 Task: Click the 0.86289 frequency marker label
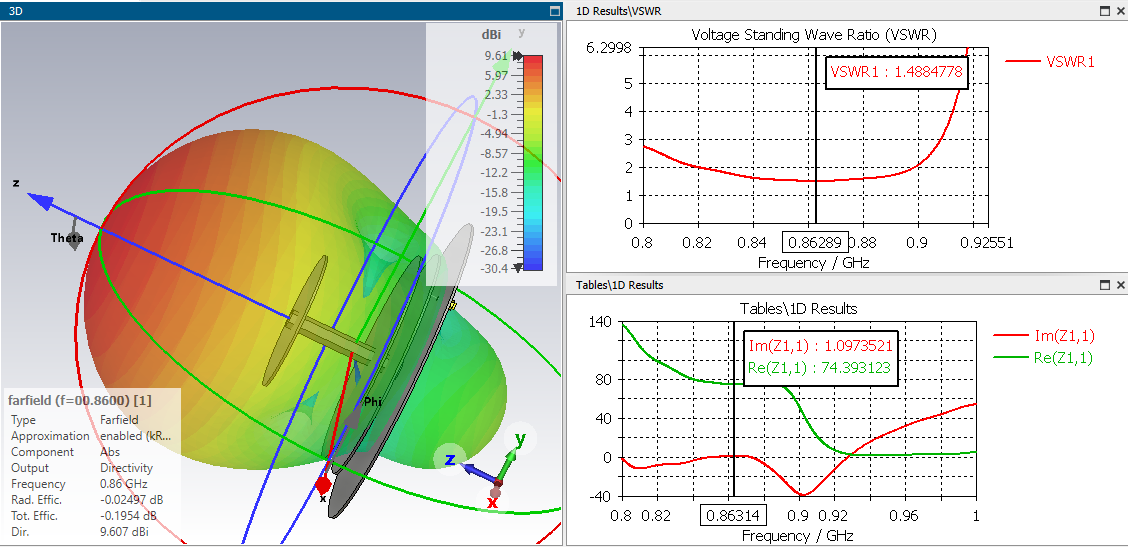[816, 243]
